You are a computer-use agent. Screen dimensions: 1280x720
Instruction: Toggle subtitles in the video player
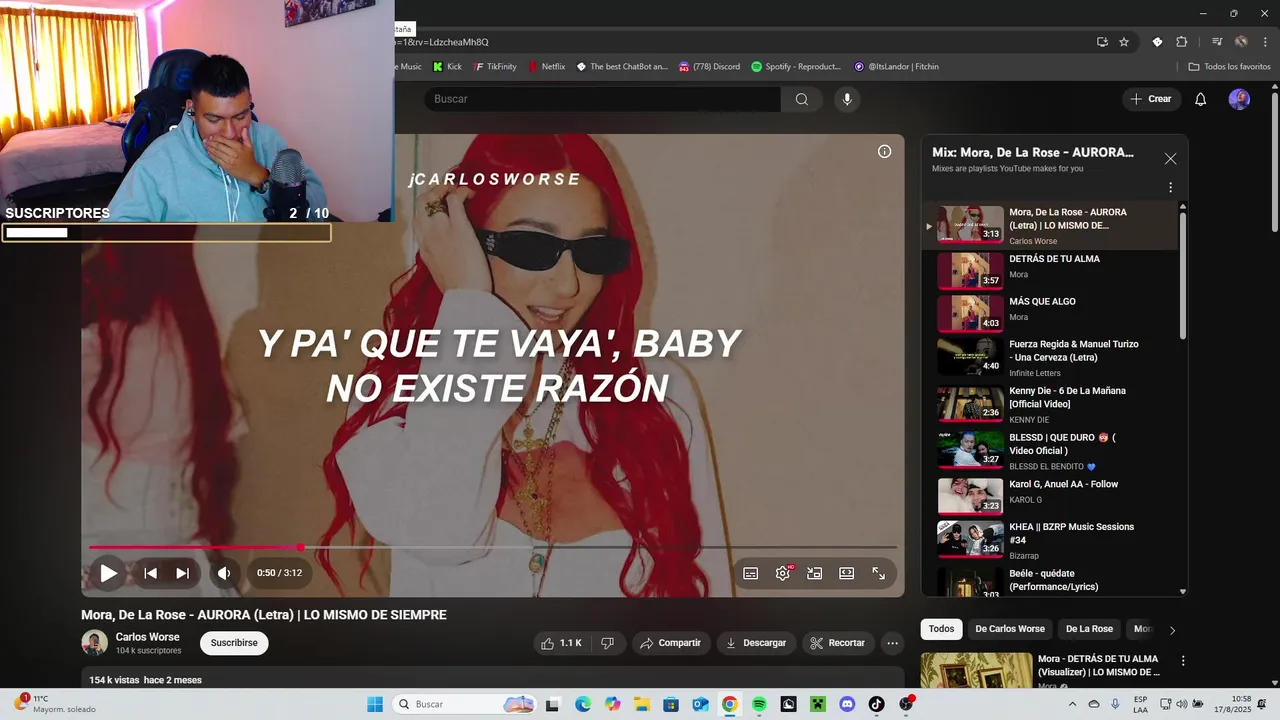pos(751,573)
